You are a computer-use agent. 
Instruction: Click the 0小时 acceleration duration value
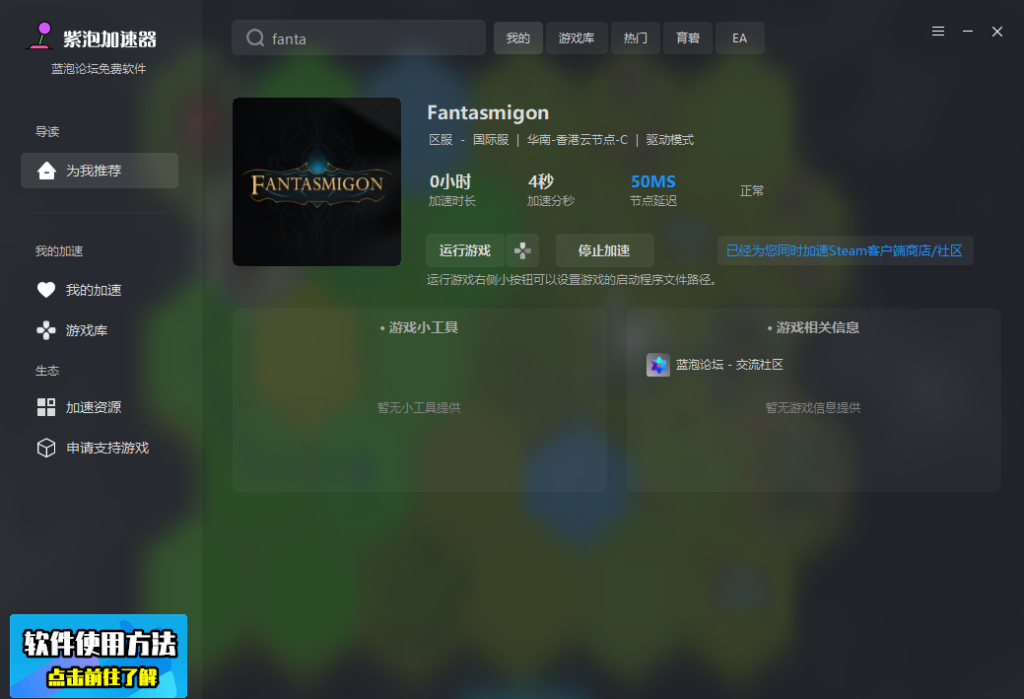450,182
